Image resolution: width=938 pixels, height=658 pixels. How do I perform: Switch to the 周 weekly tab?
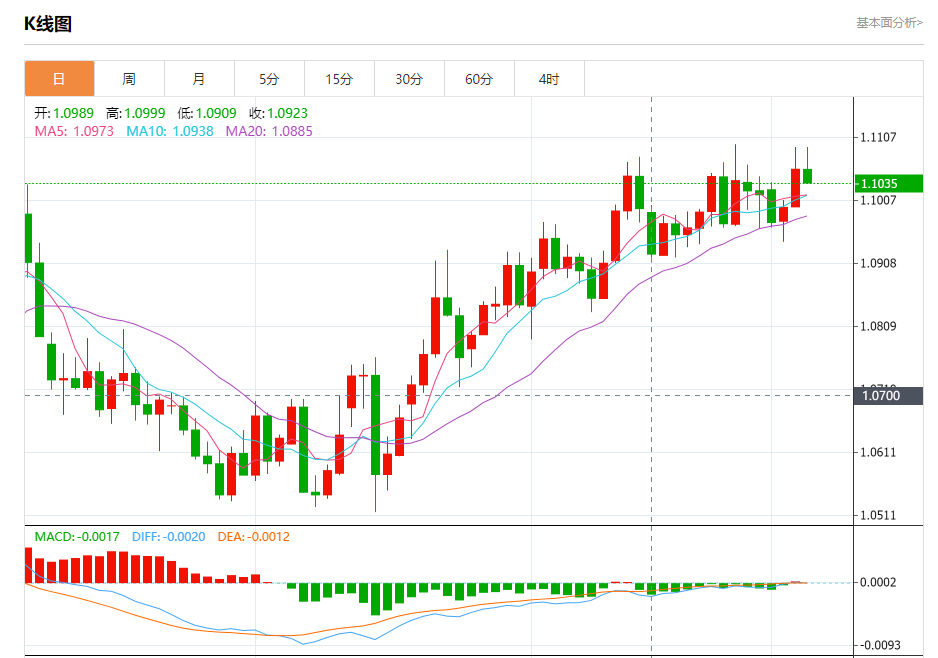129,78
